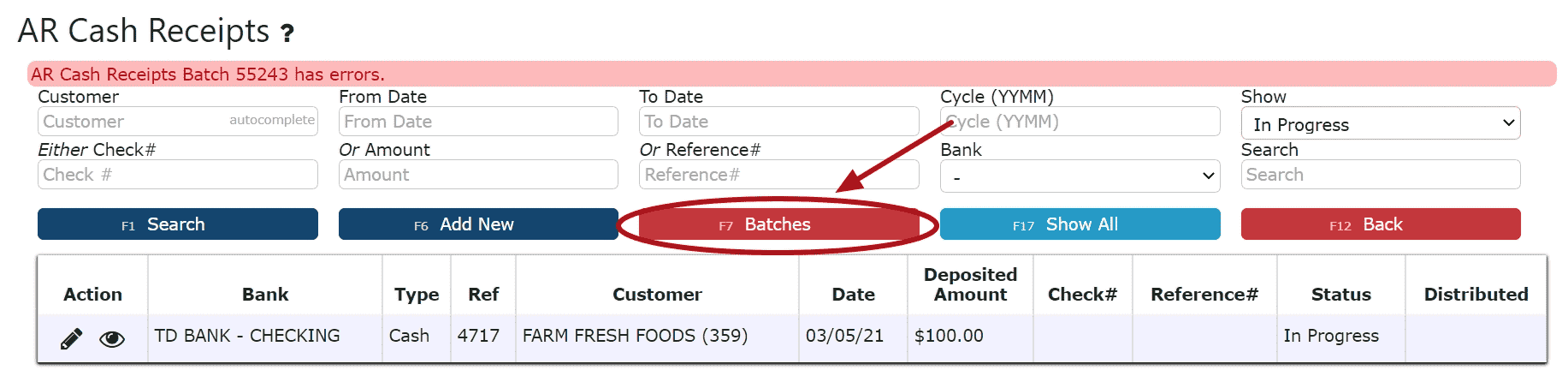Select the FARM FRESH FOODS (359) customer cell
This screenshot has height=376, width=1568.
point(636,336)
